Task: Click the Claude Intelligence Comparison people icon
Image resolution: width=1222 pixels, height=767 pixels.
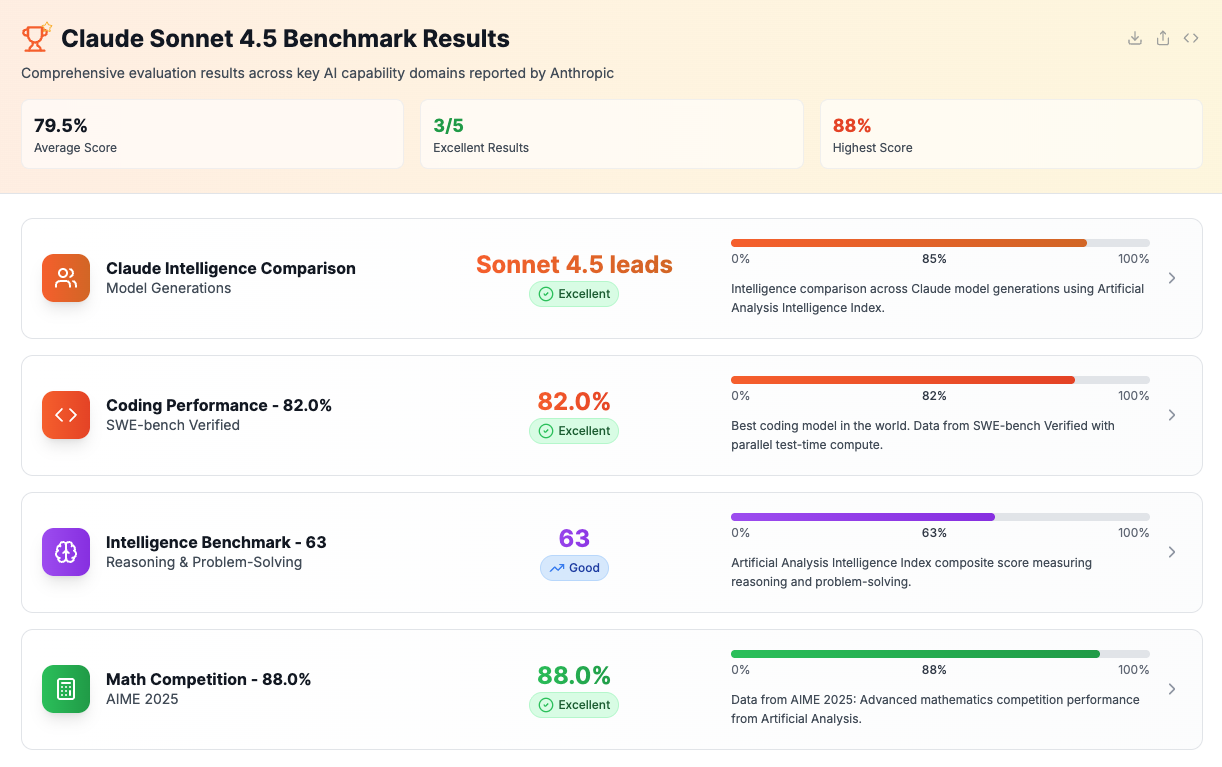Action: pos(65,278)
